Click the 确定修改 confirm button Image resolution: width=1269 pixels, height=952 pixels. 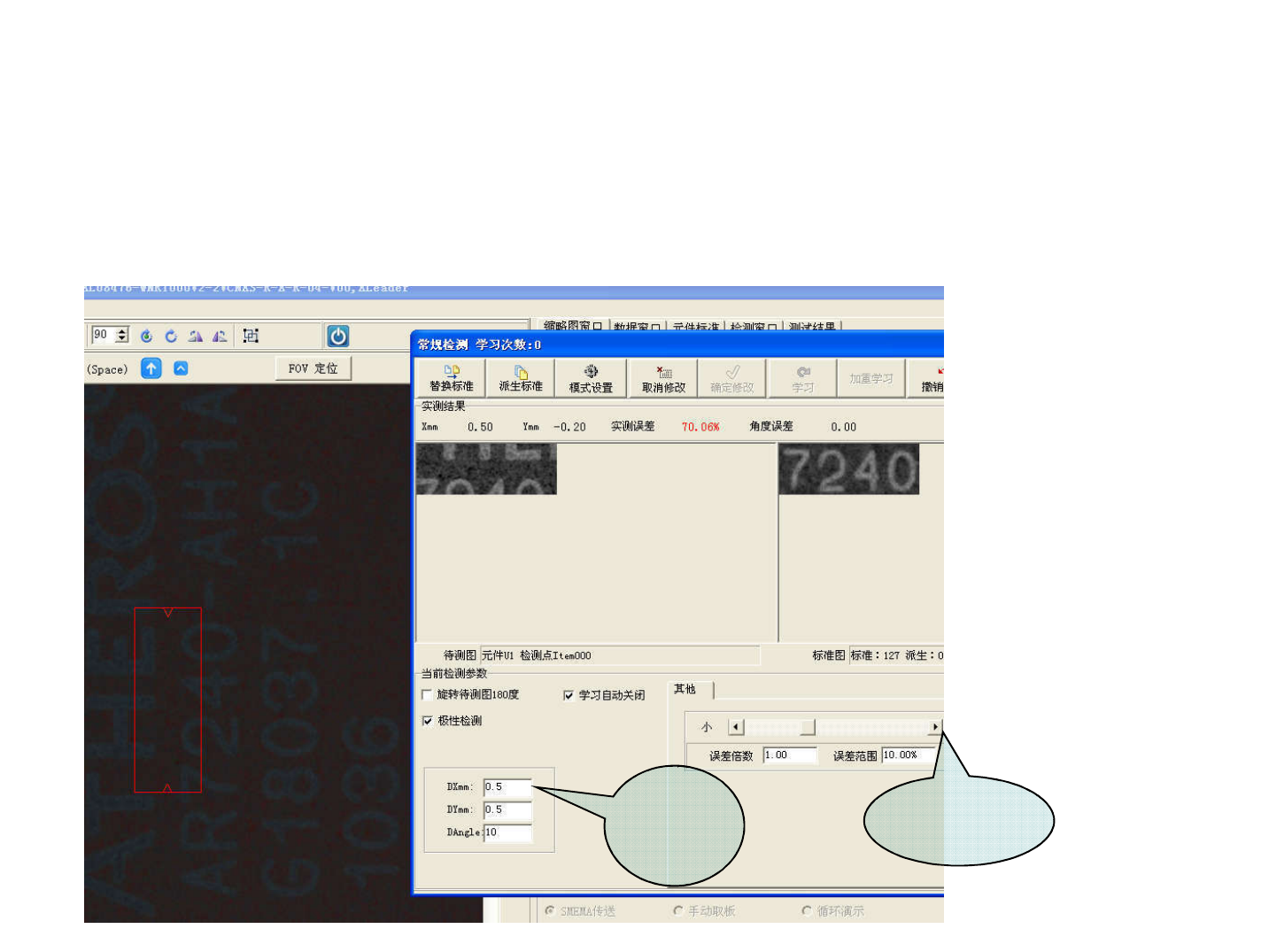[x=732, y=378]
